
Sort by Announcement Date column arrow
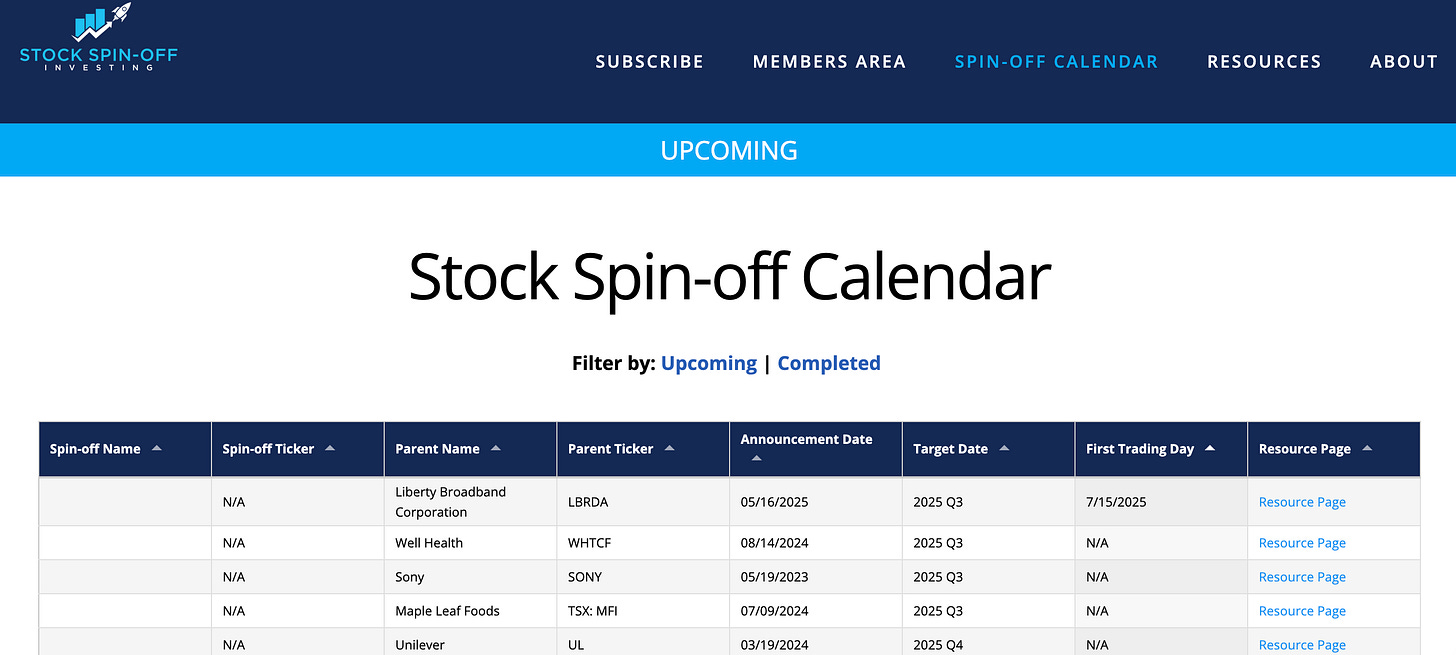pos(757,459)
